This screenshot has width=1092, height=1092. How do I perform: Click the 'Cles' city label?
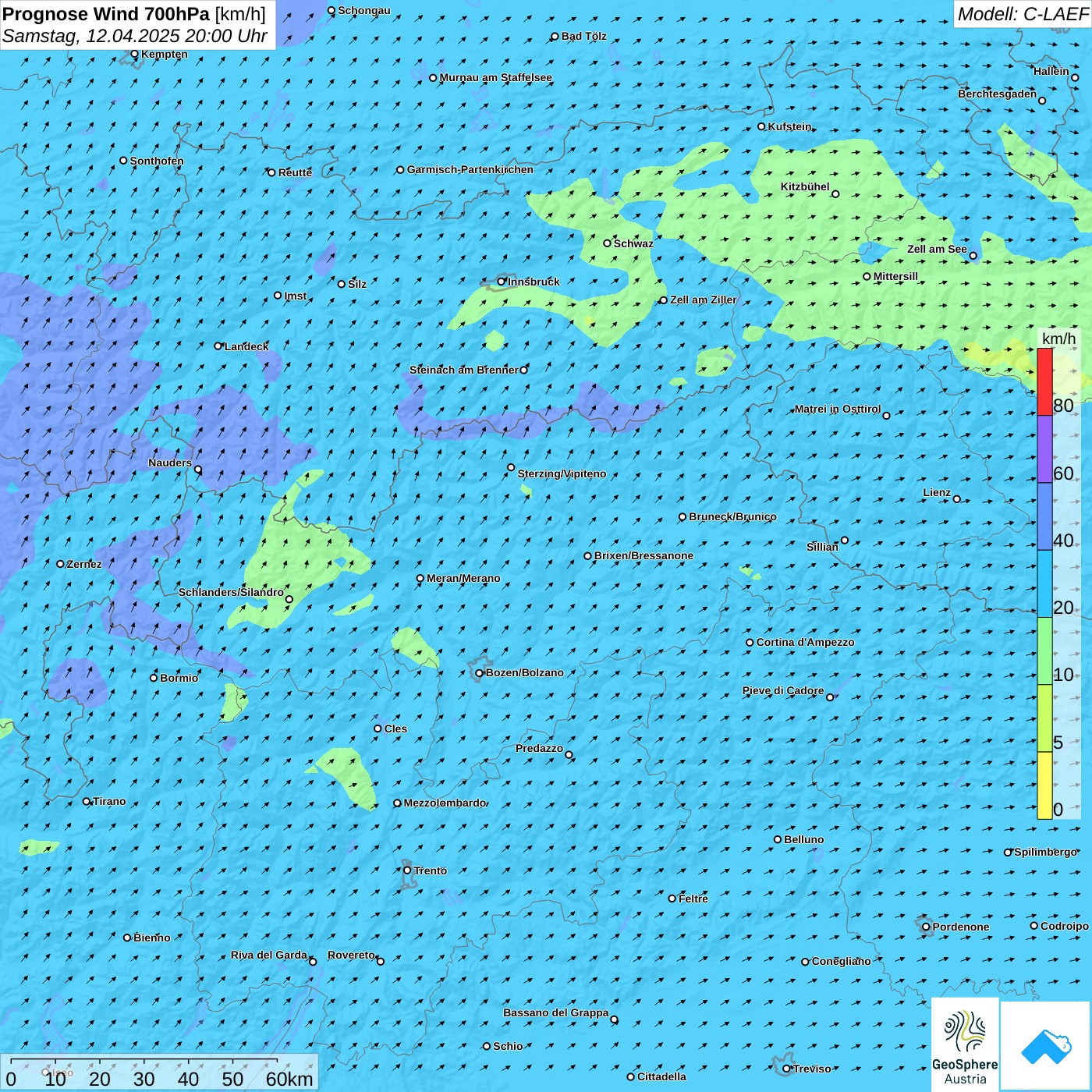coord(395,729)
